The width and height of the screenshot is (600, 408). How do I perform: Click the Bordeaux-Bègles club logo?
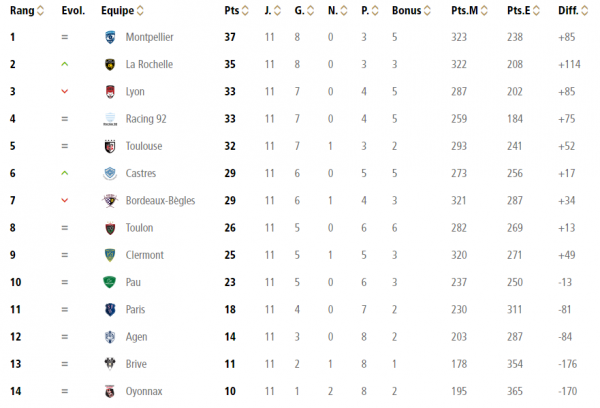(x=110, y=201)
